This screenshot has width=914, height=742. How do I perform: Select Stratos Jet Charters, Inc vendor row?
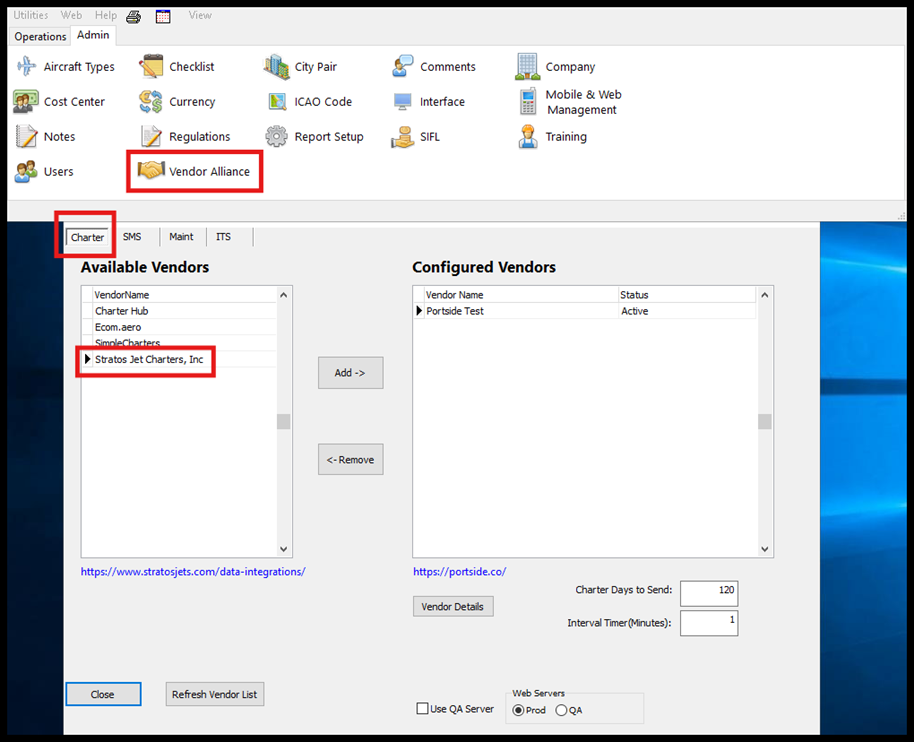point(149,359)
